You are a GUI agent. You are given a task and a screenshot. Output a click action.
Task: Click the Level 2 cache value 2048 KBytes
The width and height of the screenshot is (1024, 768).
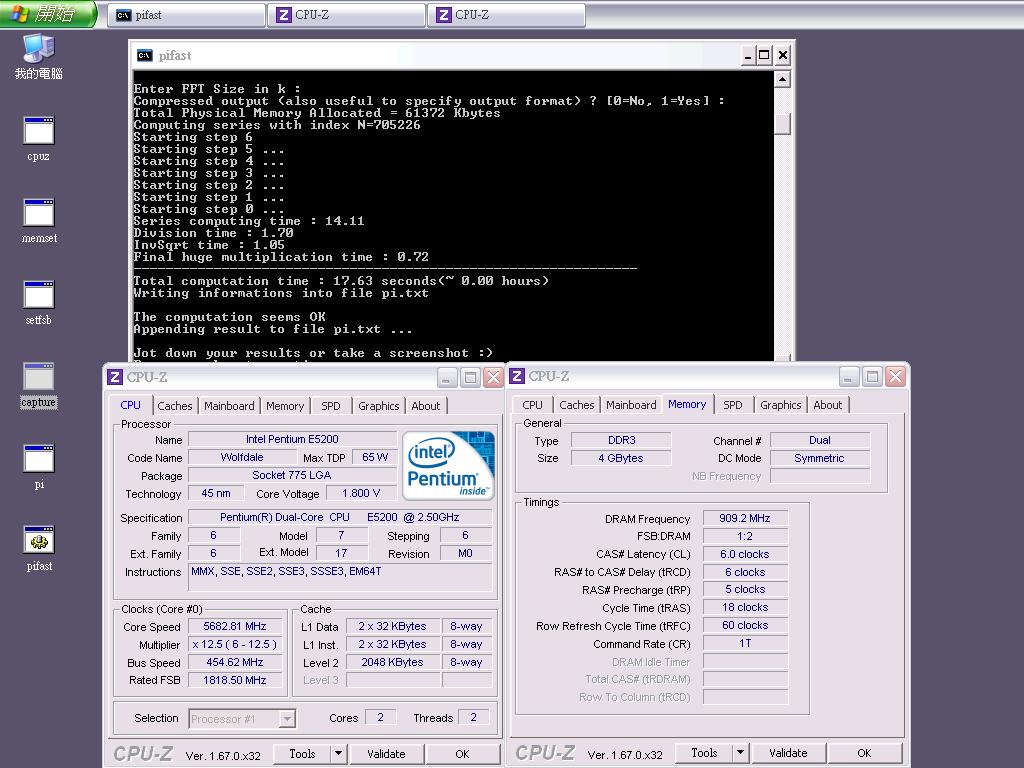tap(392, 662)
